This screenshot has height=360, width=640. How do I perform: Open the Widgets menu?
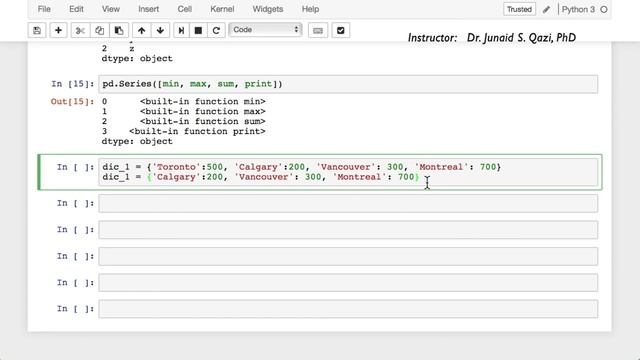point(268,9)
